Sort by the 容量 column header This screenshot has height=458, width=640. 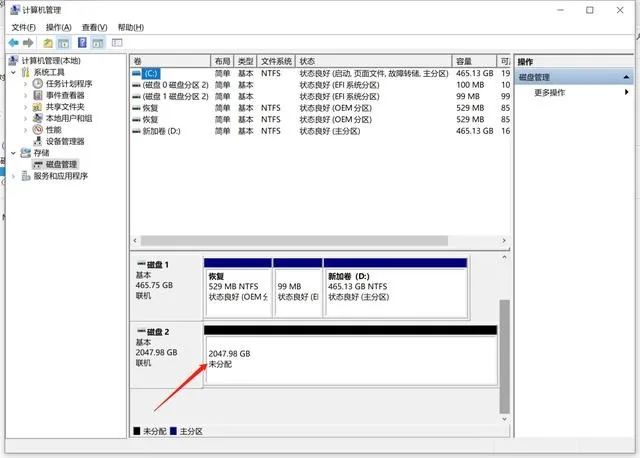475,61
